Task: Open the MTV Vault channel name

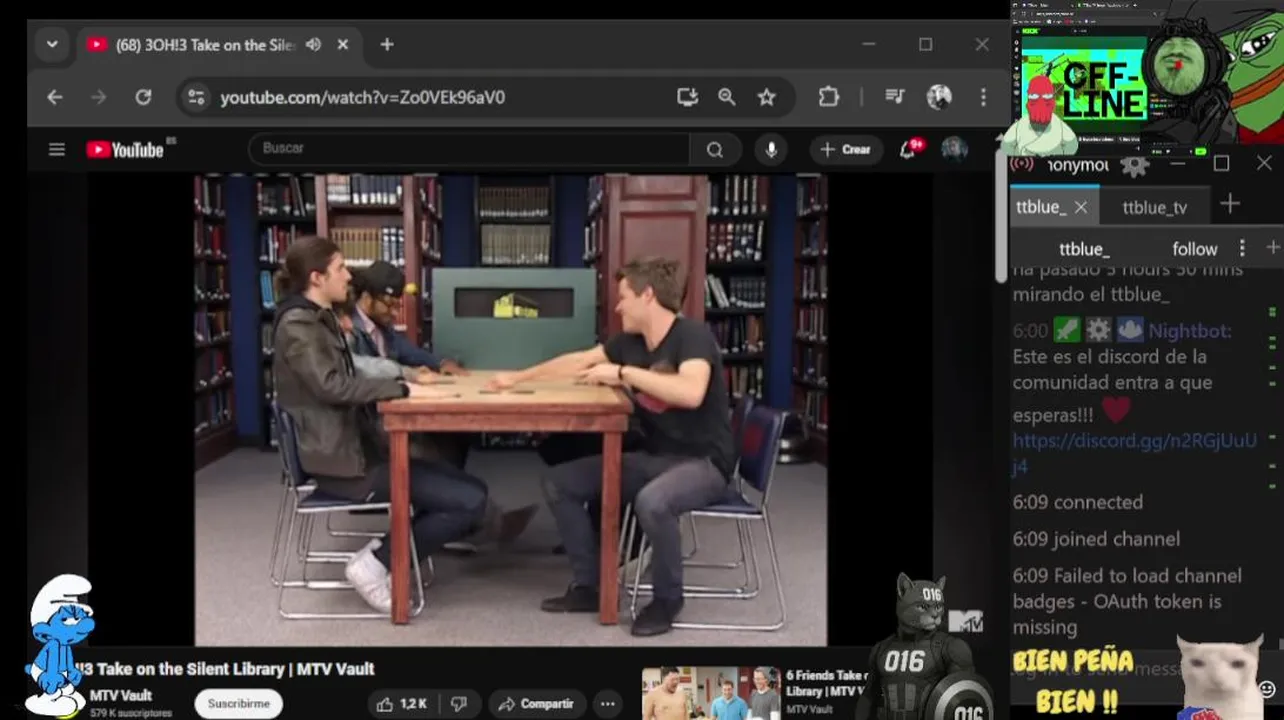Action: [x=121, y=695]
